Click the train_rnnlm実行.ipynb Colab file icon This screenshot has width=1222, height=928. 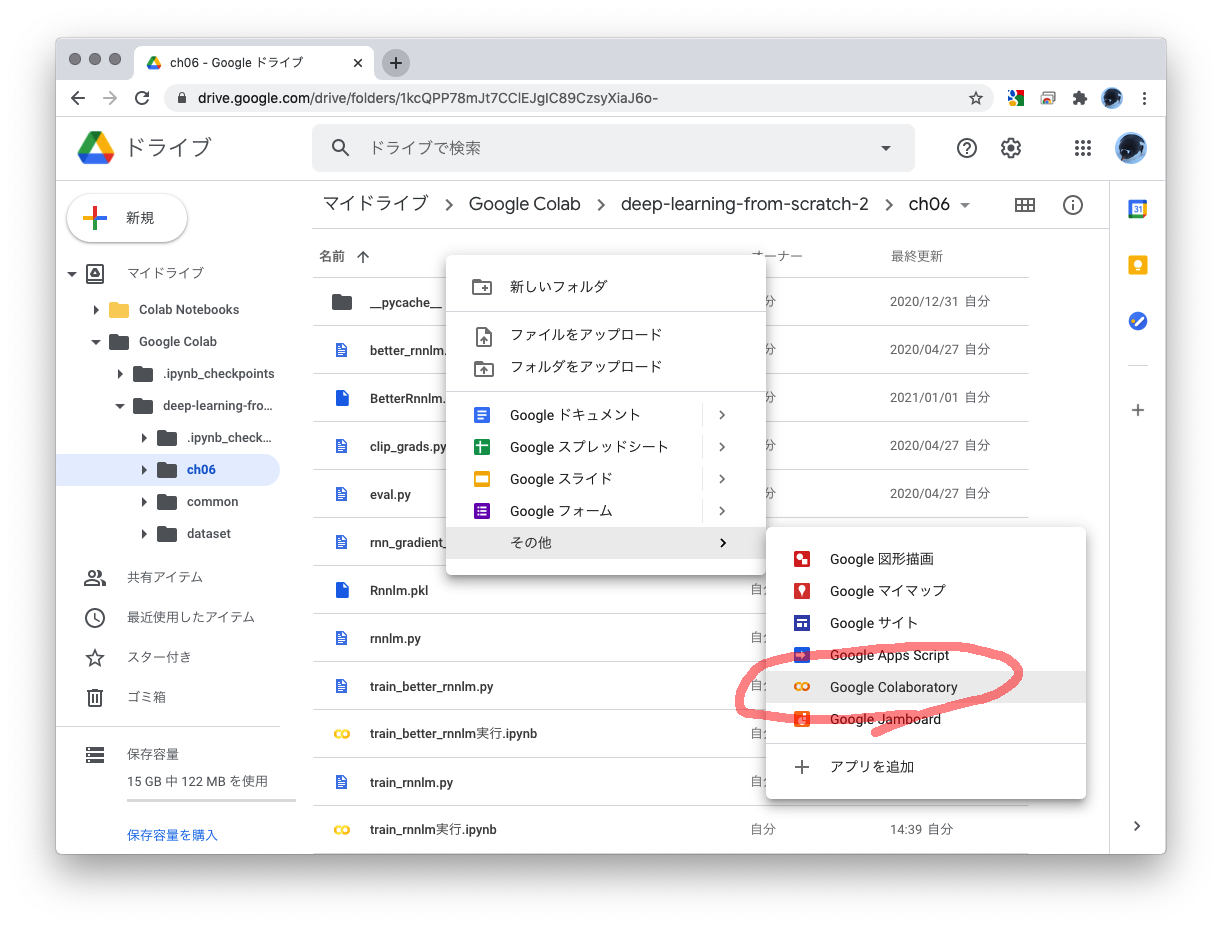342,830
